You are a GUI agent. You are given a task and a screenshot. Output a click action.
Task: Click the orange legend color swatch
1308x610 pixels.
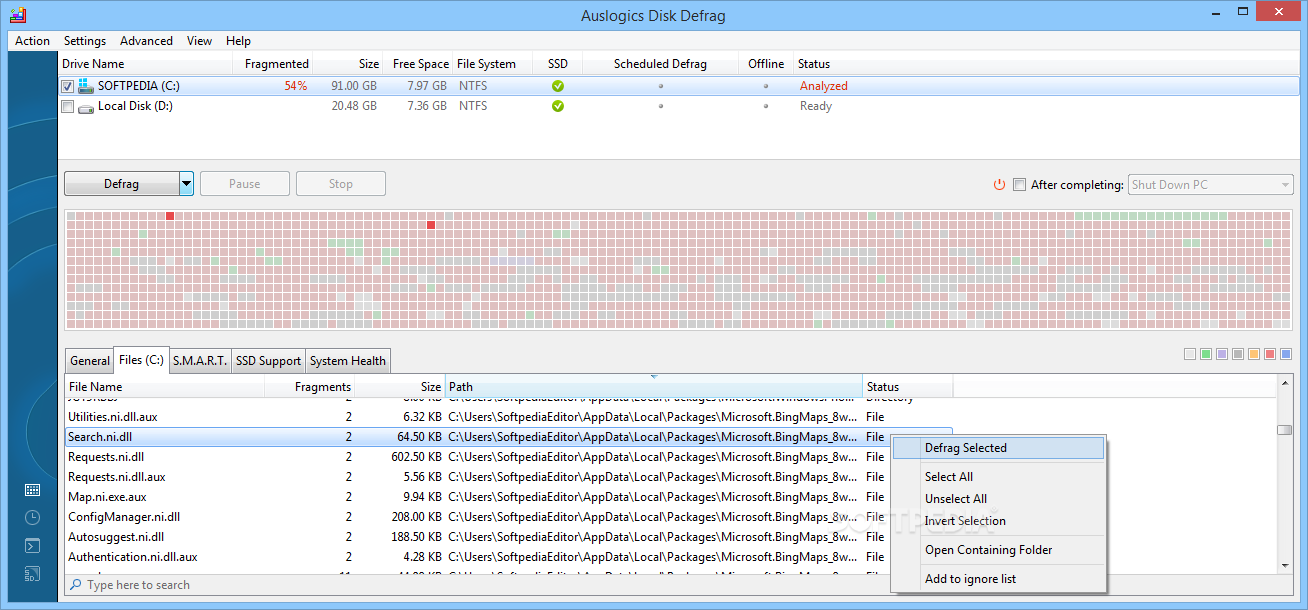[x=1254, y=354]
